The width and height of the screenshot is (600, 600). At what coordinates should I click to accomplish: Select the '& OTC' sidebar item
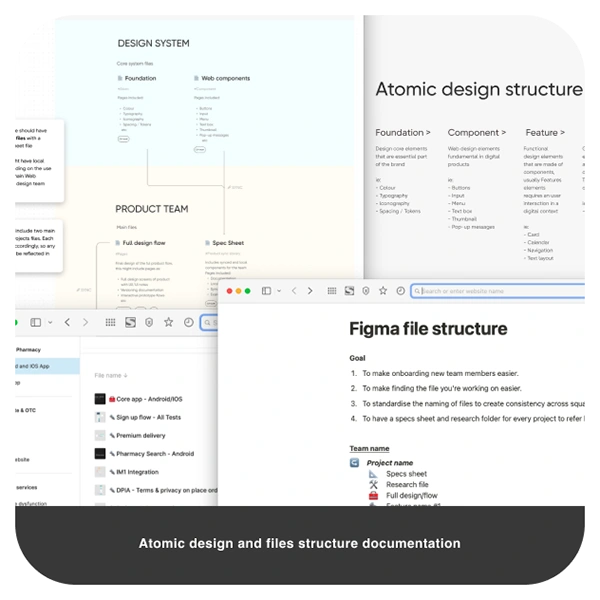click(x=25, y=410)
